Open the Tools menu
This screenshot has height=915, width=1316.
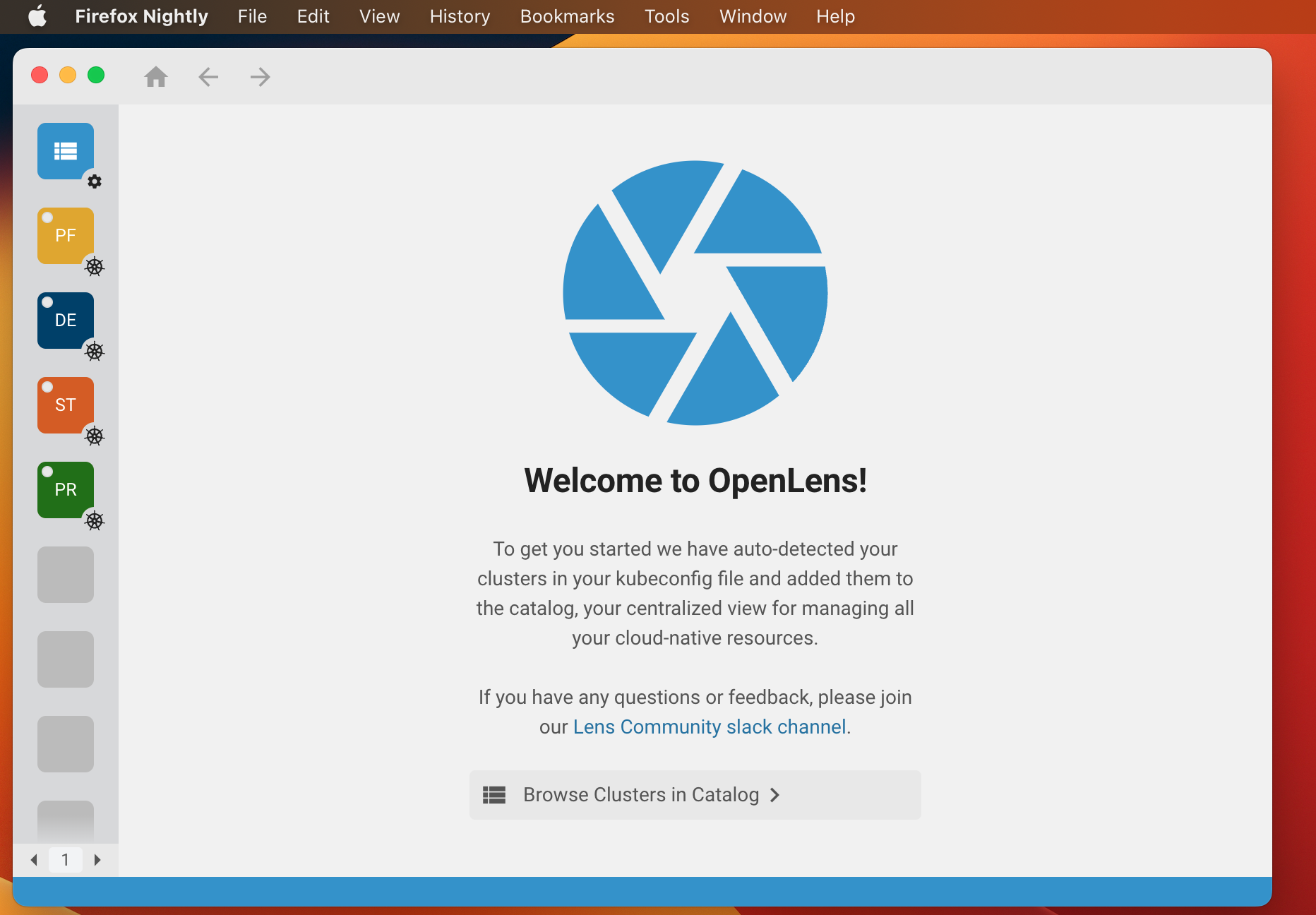(666, 16)
